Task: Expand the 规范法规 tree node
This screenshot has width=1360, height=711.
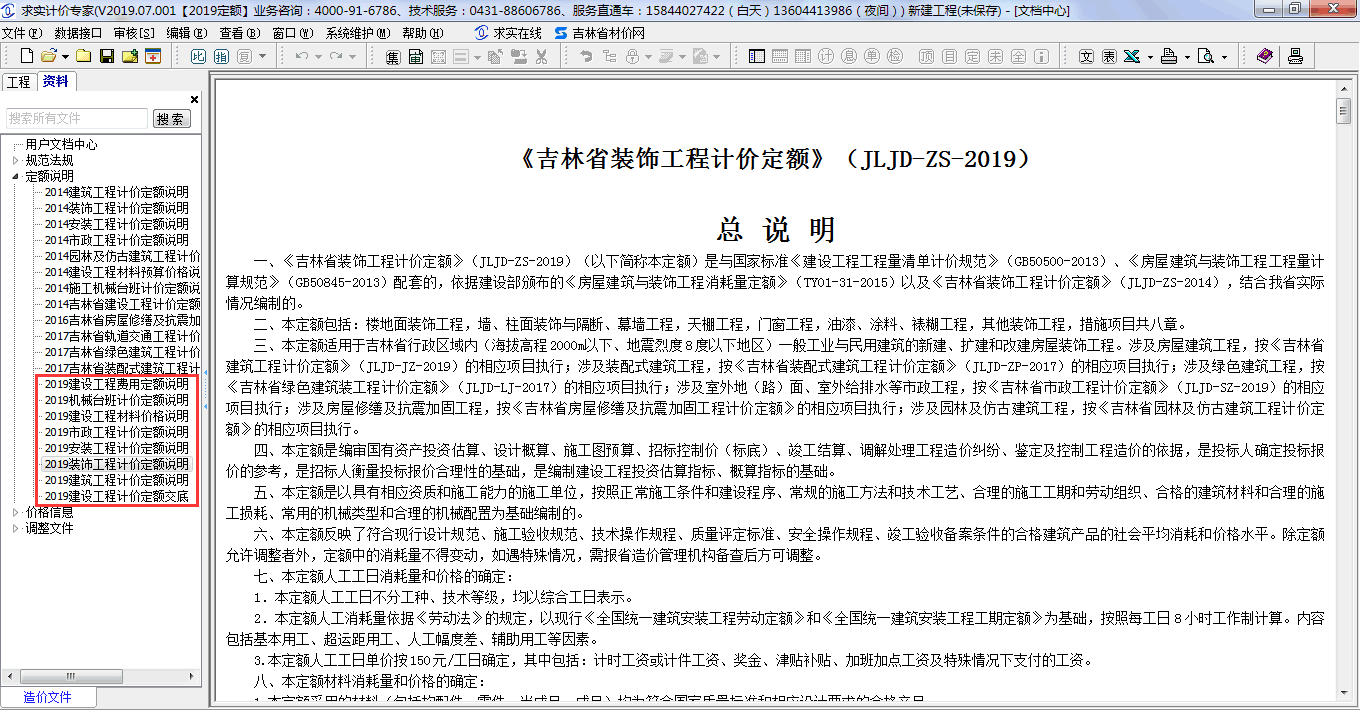Action: (x=15, y=160)
